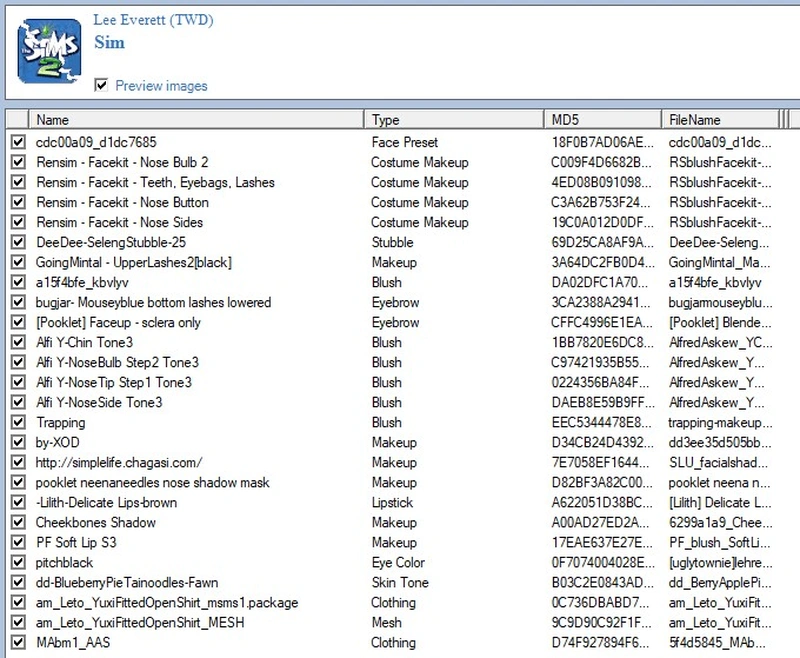The width and height of the screenshot is (800, 658).
Task: Uncheck the DeeDee-SelengStubble-25 checkbox
Action: point(18,242)
